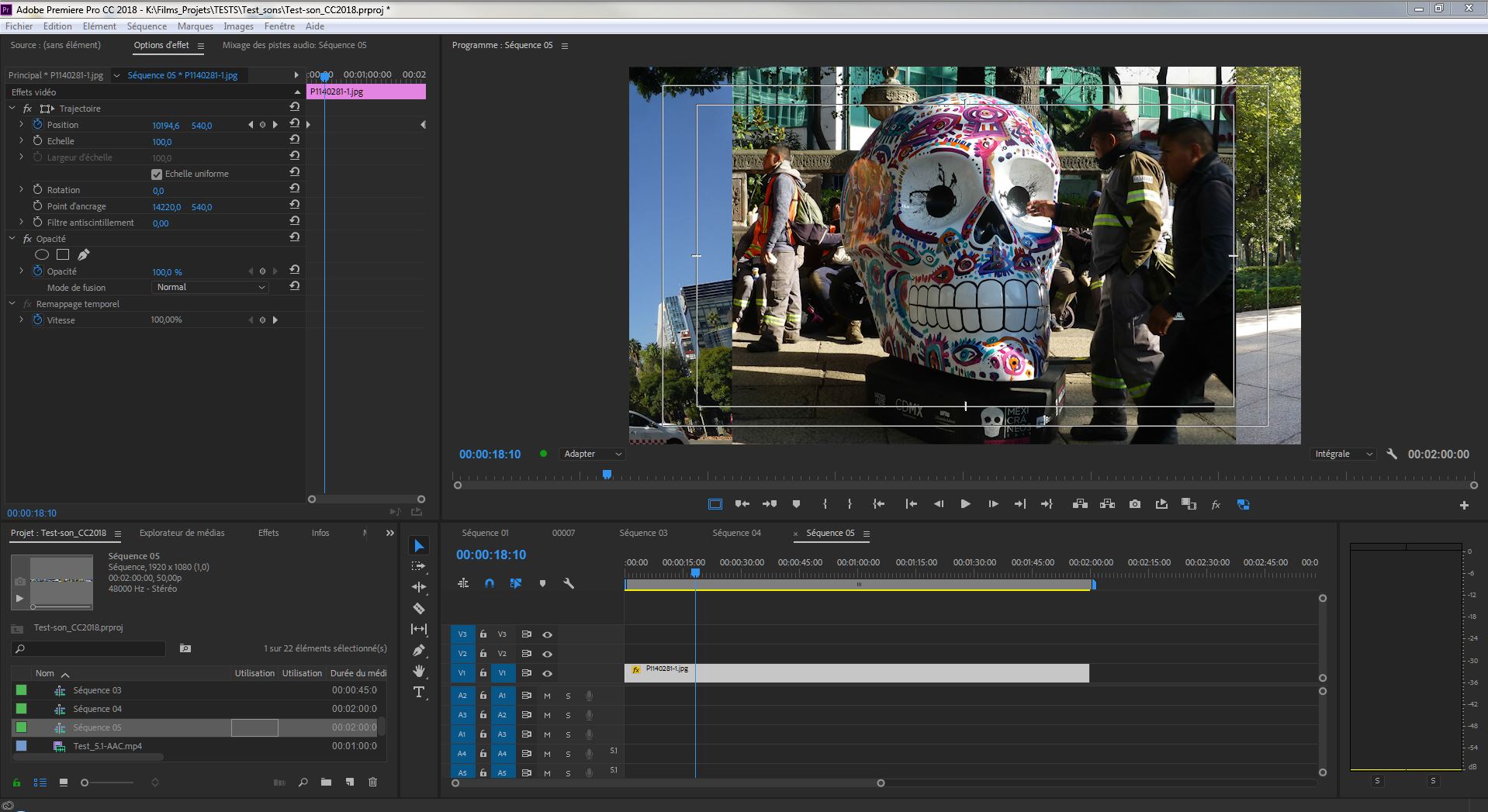Image resolution: width=1488 pixels, height=812 pixels.
Task: Choose the Hand tool
Action: click(x=419, y=671)
